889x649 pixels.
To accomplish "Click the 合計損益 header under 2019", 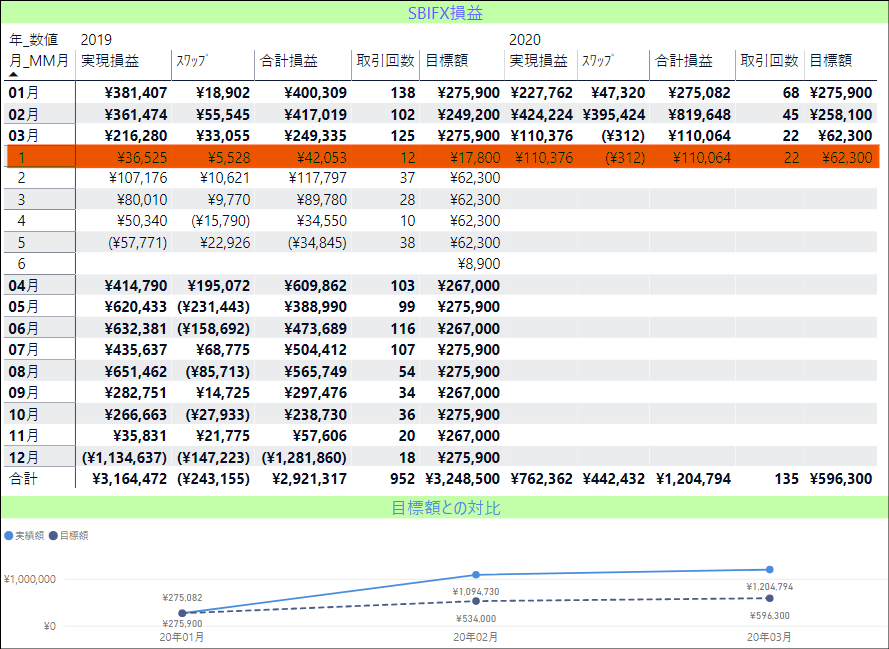I will (x=289, y=61).
